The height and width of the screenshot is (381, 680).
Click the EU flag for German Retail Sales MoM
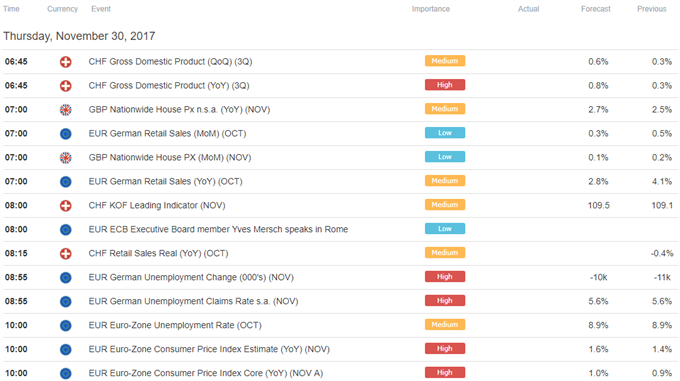pos(65,134)
